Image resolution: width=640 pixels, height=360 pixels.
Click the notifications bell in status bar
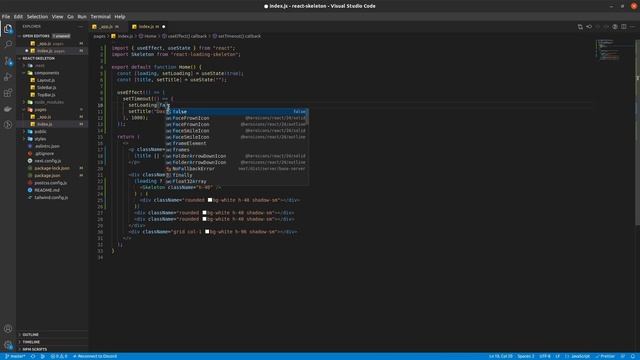[x=633, y=356]
